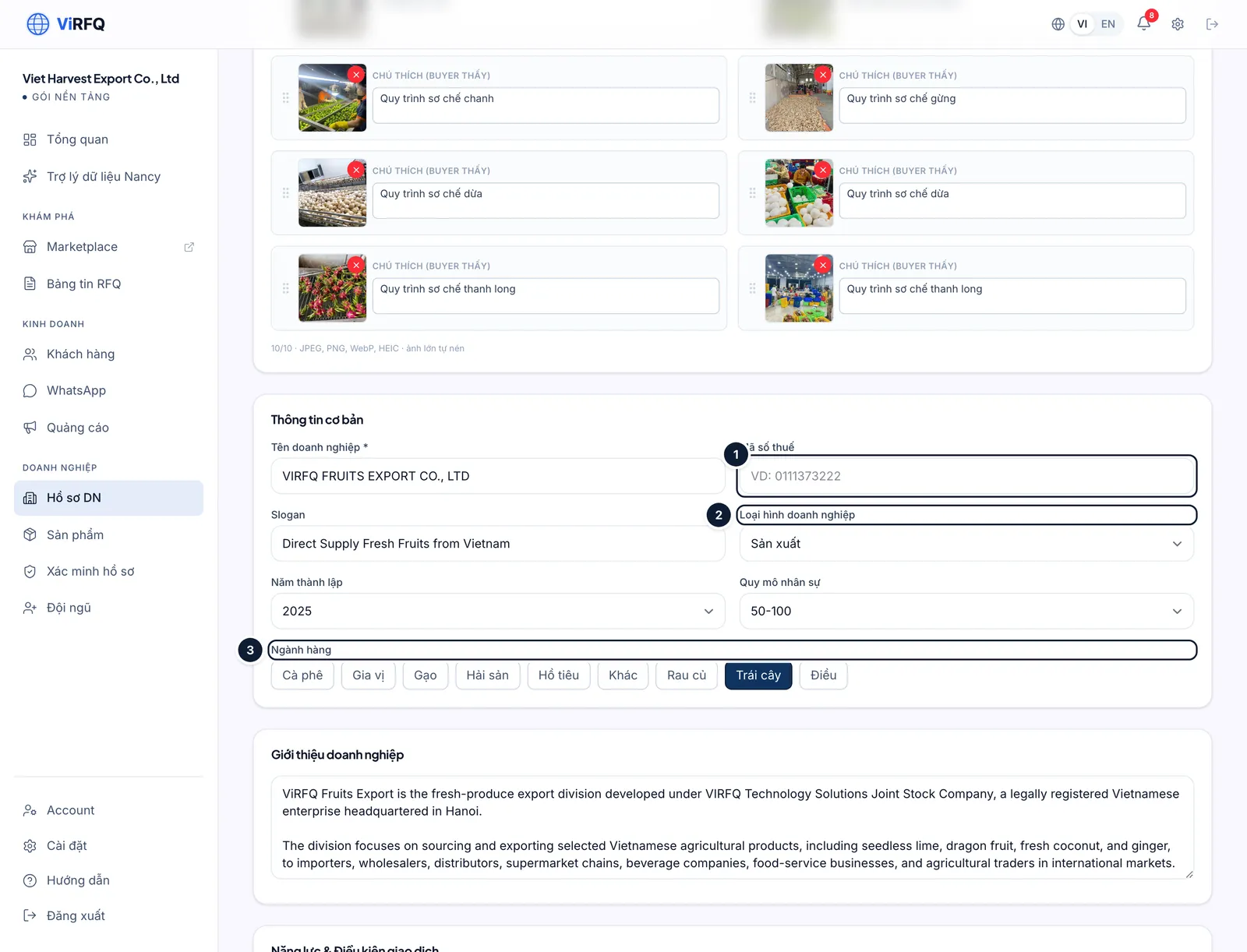Toggle the Rau củ category chip
The width and height of the screenshot is (1247, 952).
pyautogui.click(x=687, y=675)
